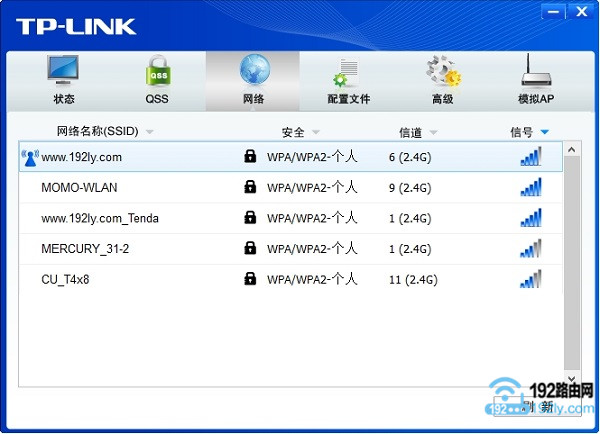
Task: Click the vertical scrollbar thumb of network list
Action: point(572,264)
